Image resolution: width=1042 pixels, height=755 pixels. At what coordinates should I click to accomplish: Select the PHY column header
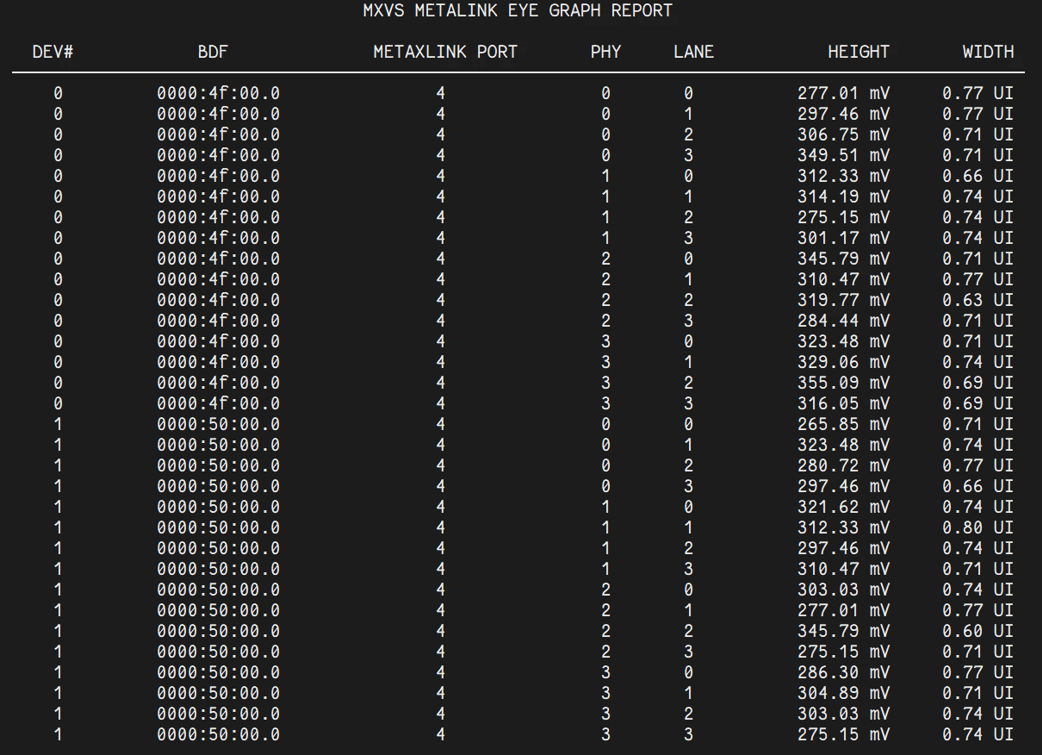[605, 52]
